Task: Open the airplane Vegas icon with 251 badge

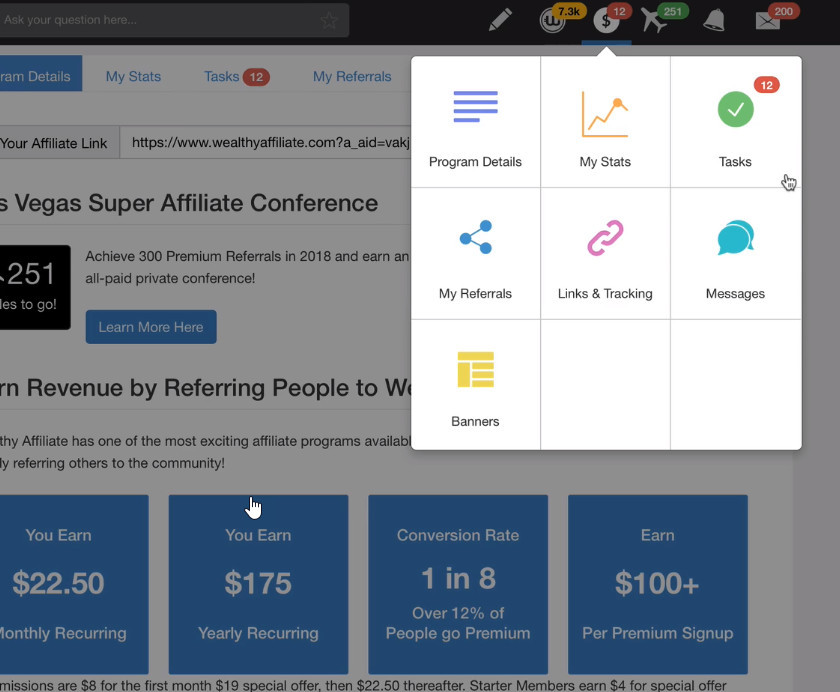Action: pos(654,21)
